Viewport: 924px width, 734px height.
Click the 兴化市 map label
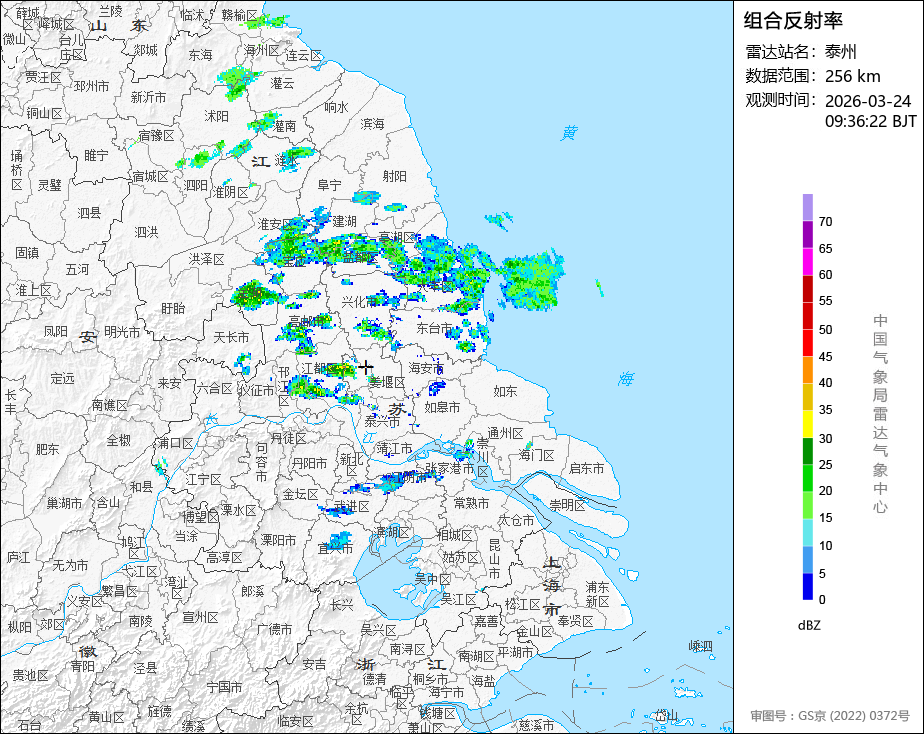point(359,302)
